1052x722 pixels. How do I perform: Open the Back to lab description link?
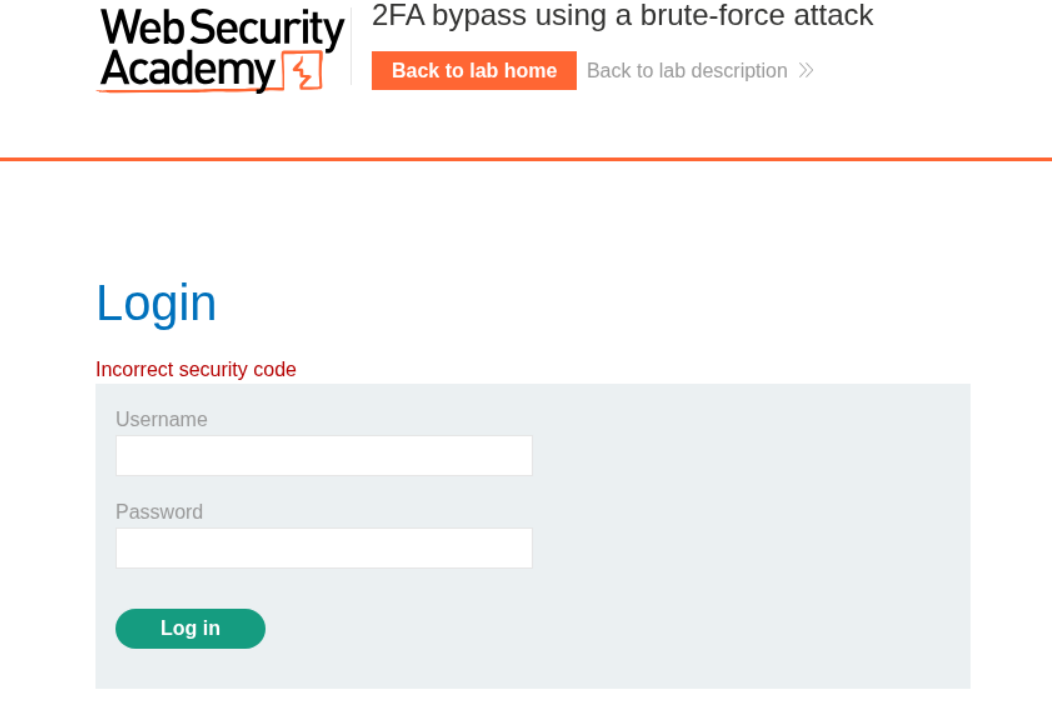click(687, 71)
